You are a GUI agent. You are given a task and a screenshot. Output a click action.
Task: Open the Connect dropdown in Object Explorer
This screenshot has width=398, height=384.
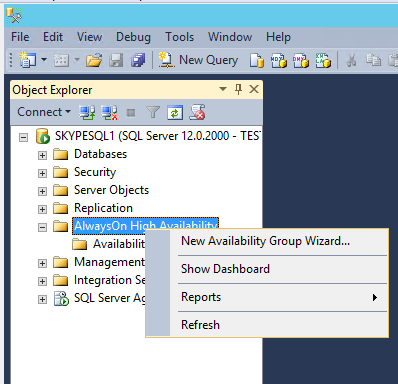[44, 112]
